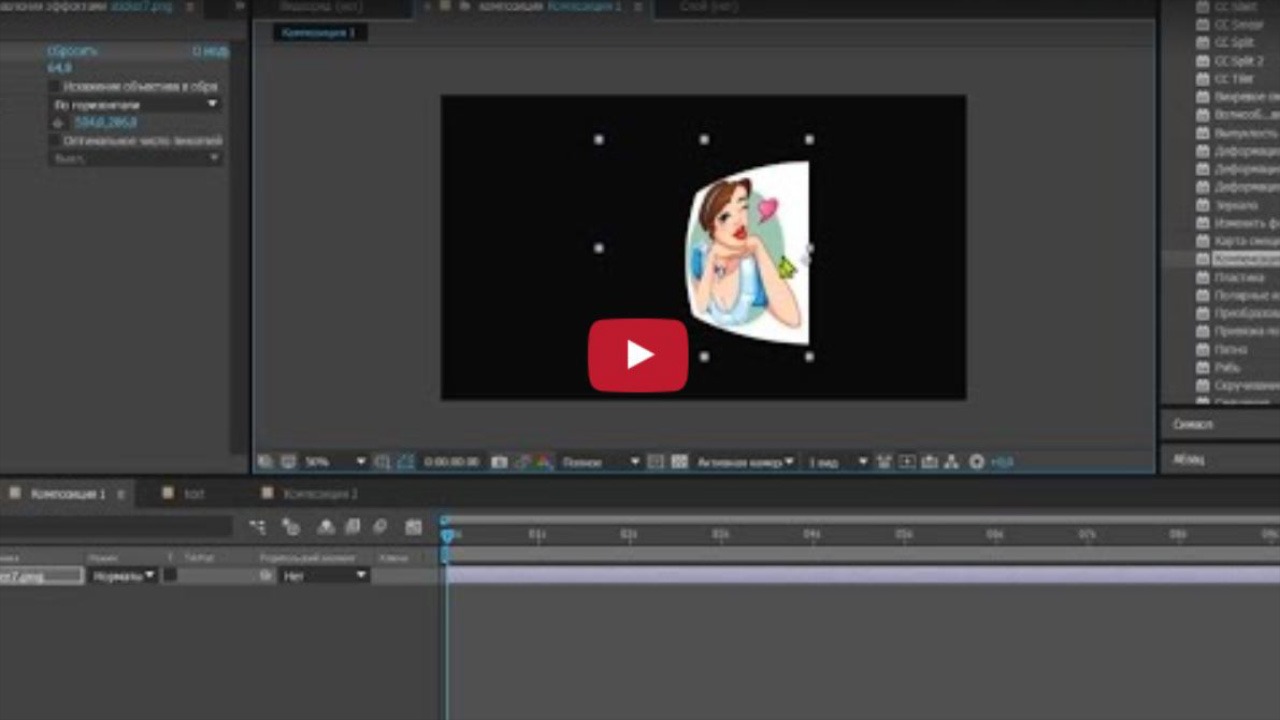Click the 584,0,286,0 position value
The image size is (1280, 720).
click(106, 123)
